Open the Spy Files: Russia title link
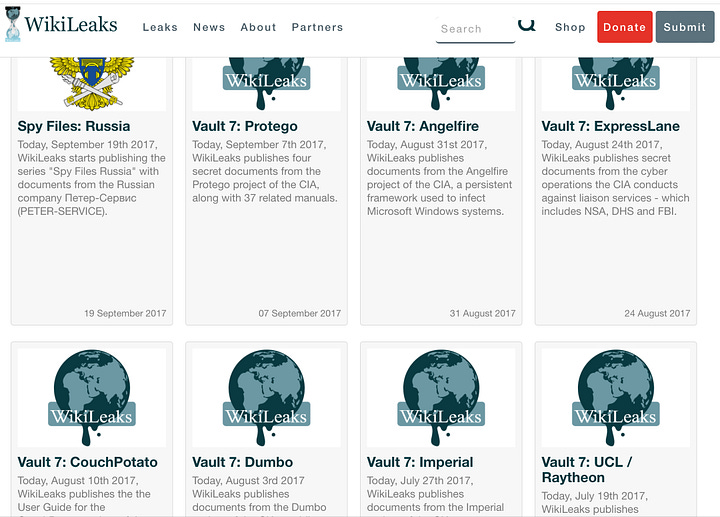720x517 pixels. (74, 126)
